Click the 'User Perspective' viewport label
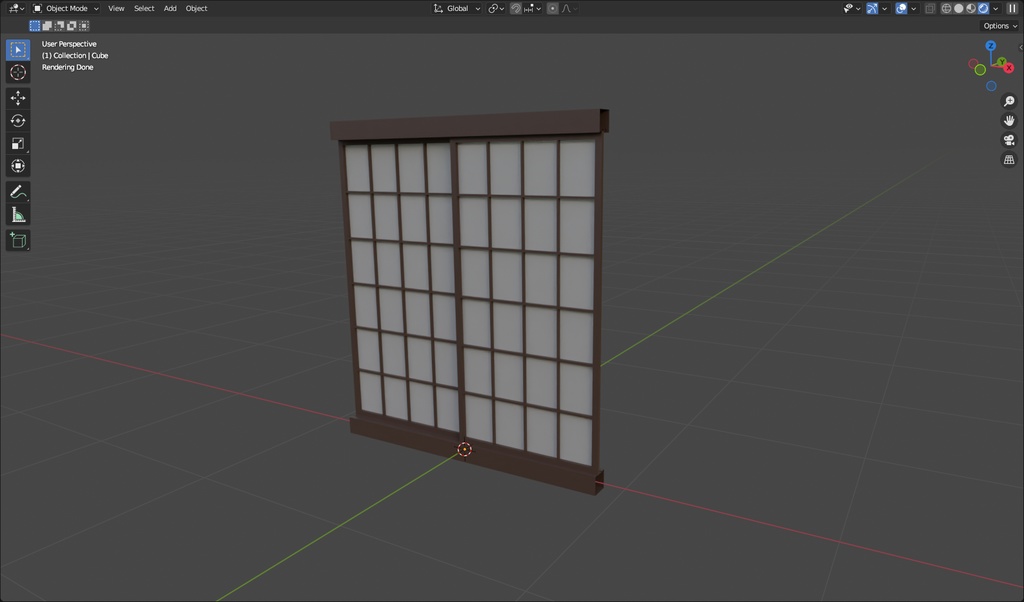 tap(69, 44)
